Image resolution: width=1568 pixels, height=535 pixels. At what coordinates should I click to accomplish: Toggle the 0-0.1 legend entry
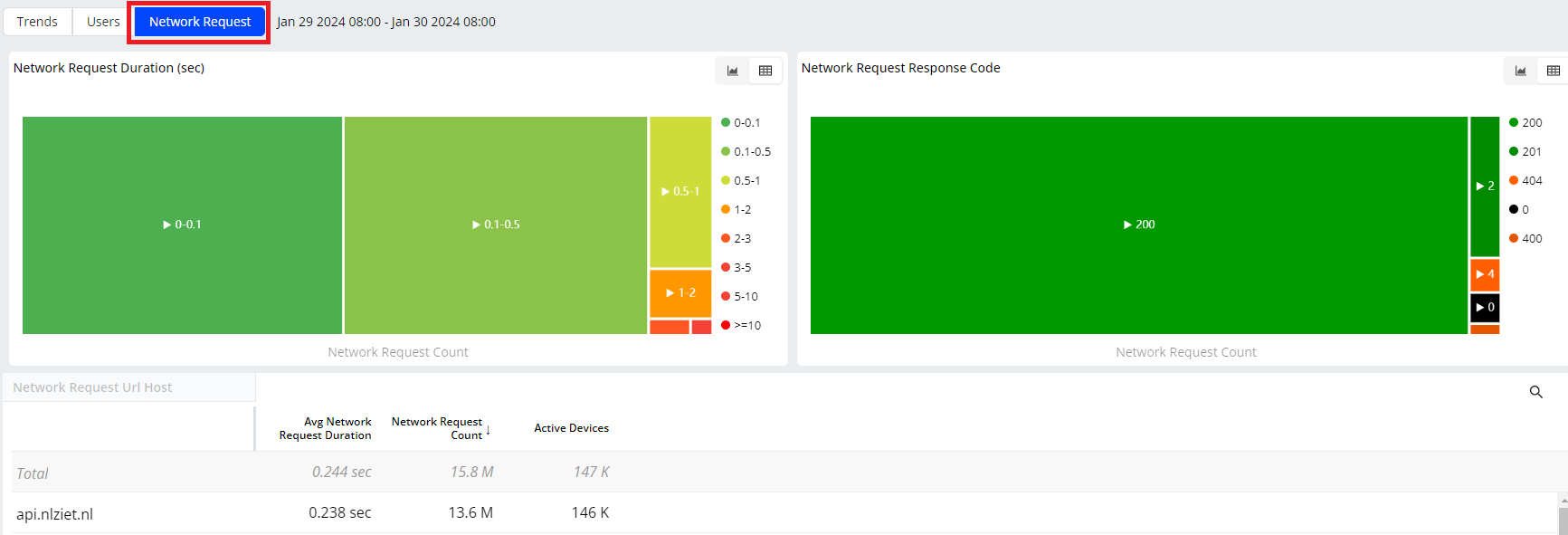coord(740,123)
